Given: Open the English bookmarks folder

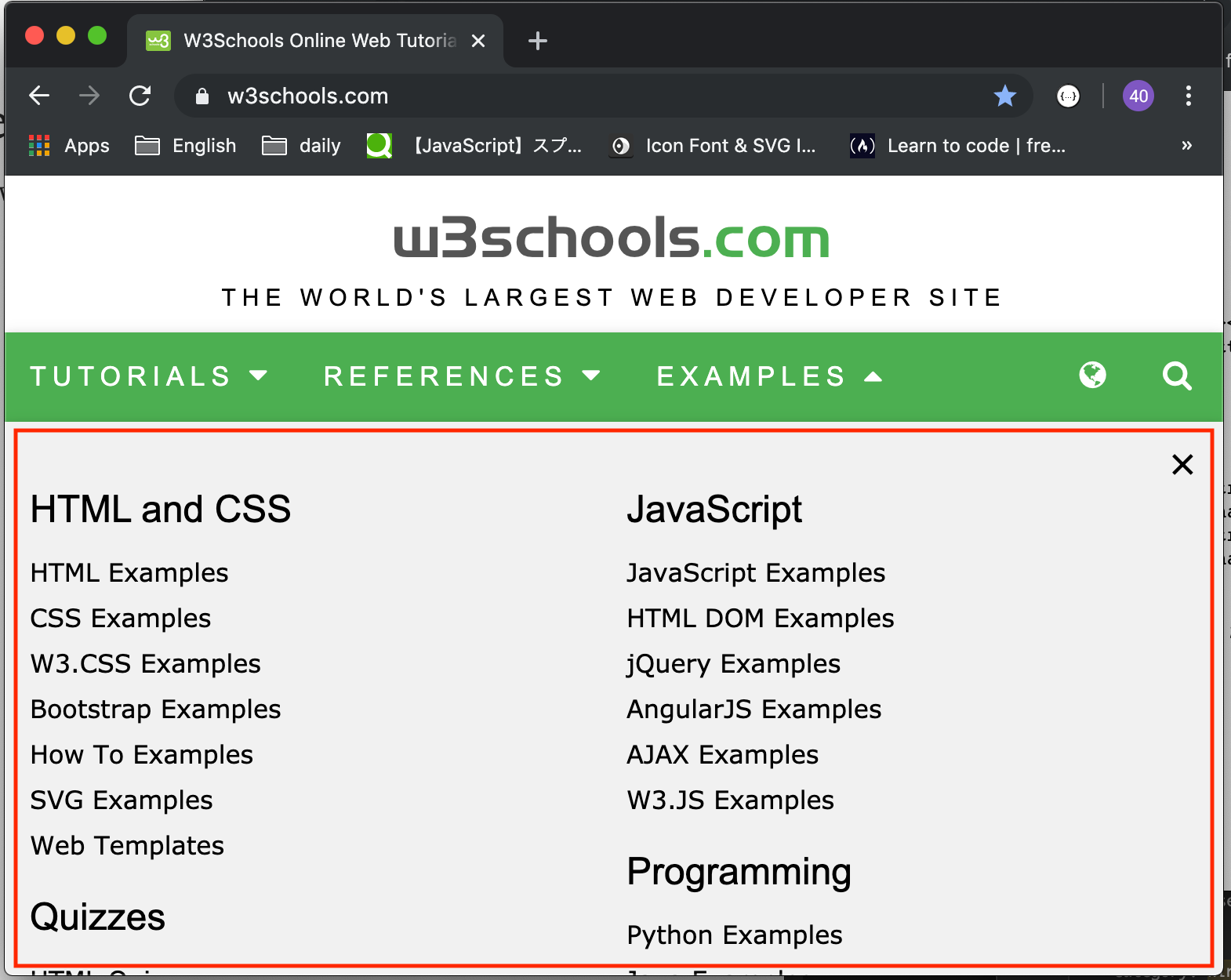Looking at the screenshot, I should pos(186,146).
